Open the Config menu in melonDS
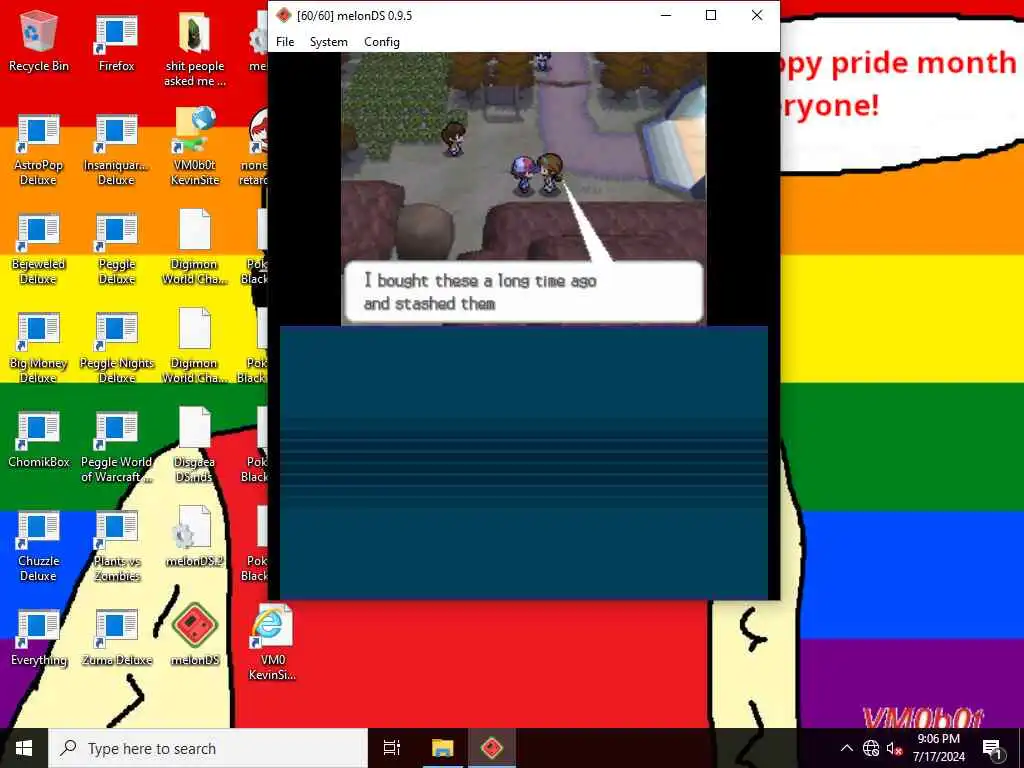Screen dimensions: 1024x768 point(382,42)
